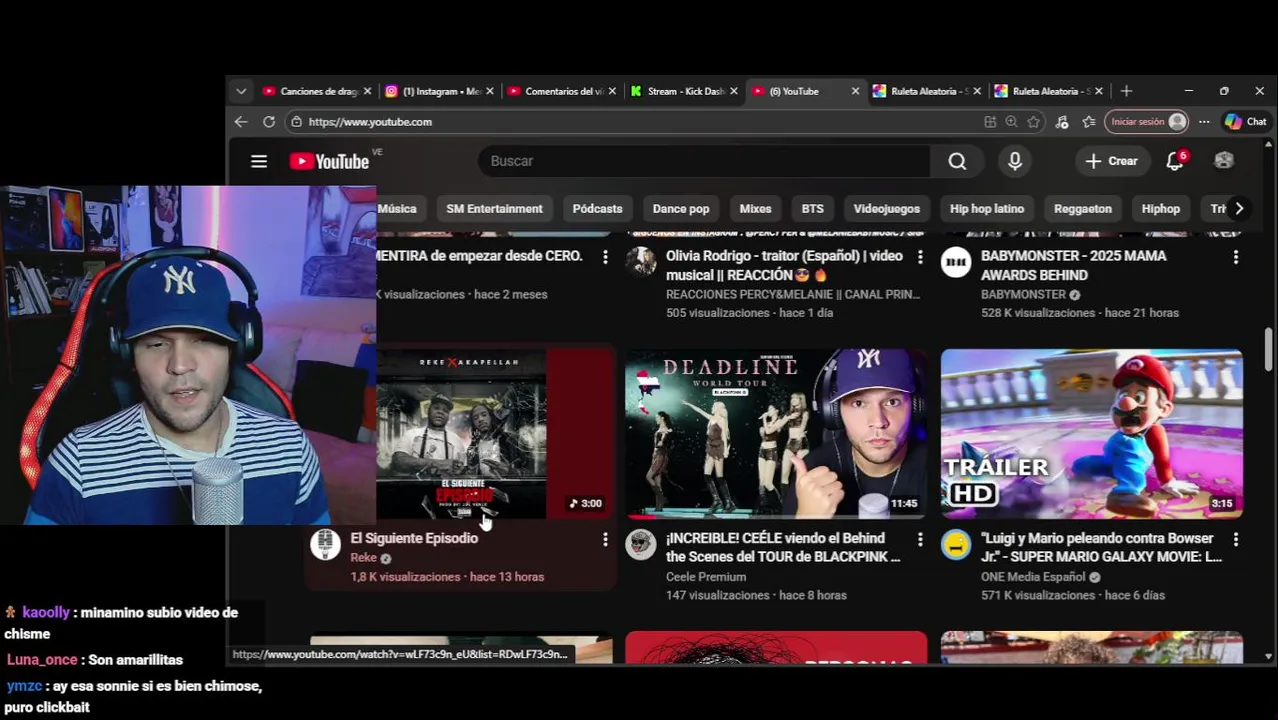This screenshot has width=1278, height=720.
Task: Click the page vertical scrollbar thumb
Action: coord(1269,348)
